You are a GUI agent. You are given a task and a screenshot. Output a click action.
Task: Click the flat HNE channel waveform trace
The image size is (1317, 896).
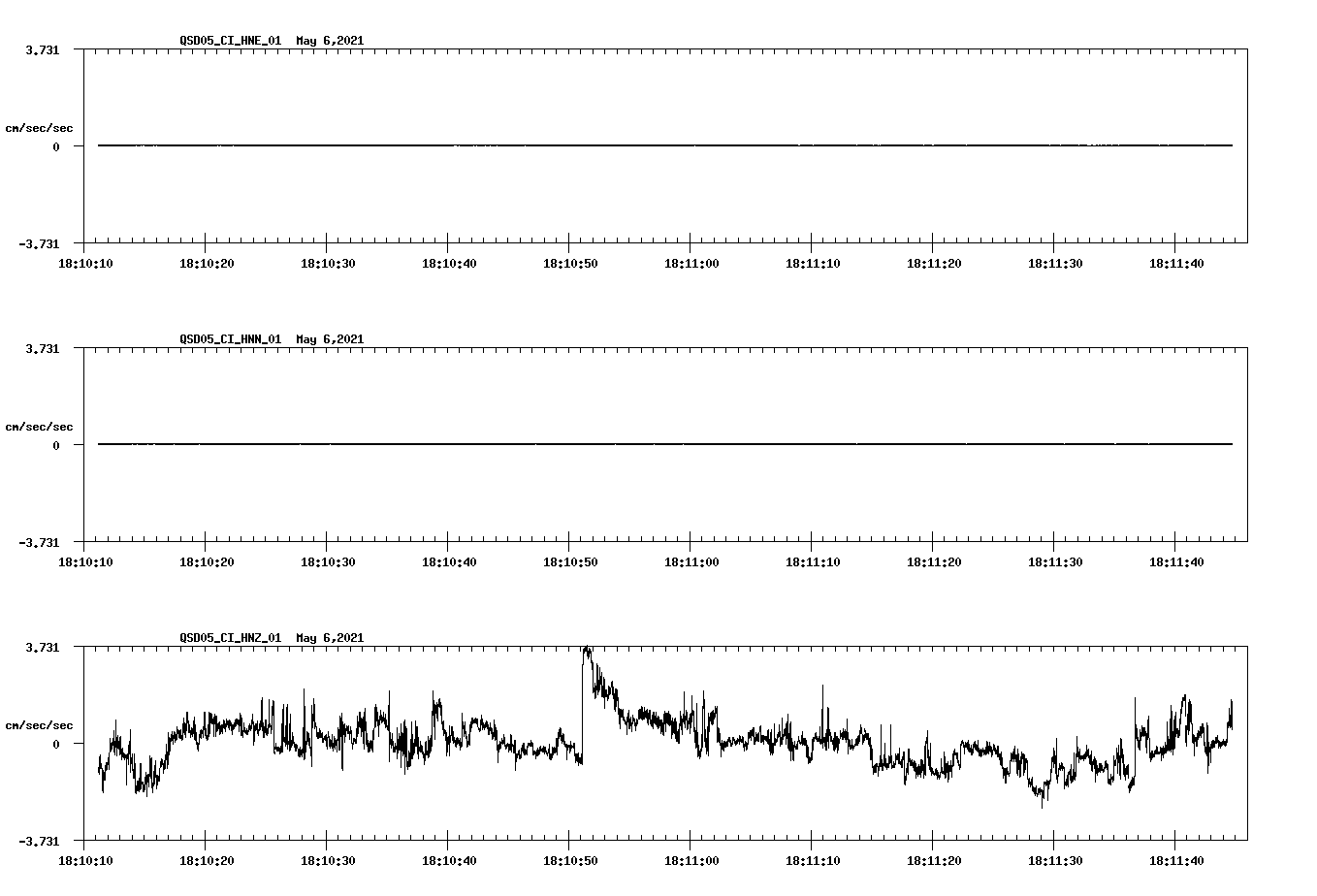click(x=582, y=145)
